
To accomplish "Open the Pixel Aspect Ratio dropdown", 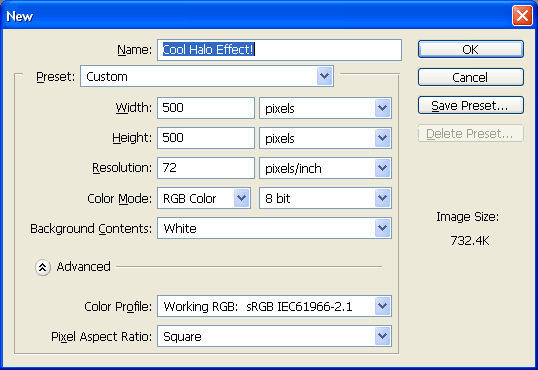I will [x=274, y=336].
